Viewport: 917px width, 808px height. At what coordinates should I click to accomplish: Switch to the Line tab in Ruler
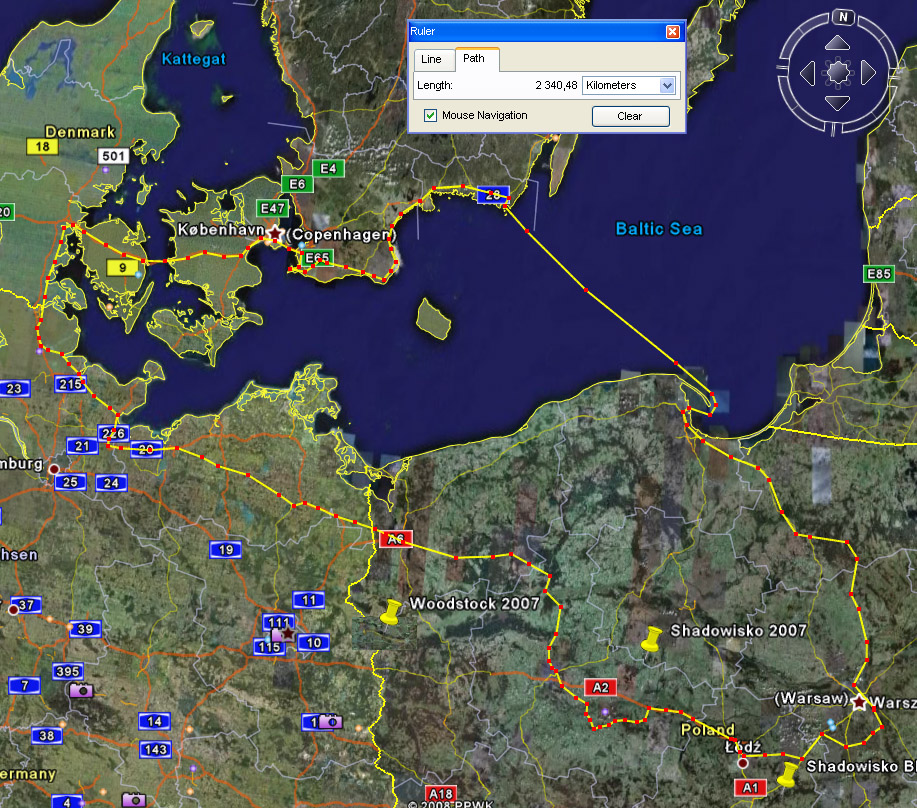coord(431,60)
